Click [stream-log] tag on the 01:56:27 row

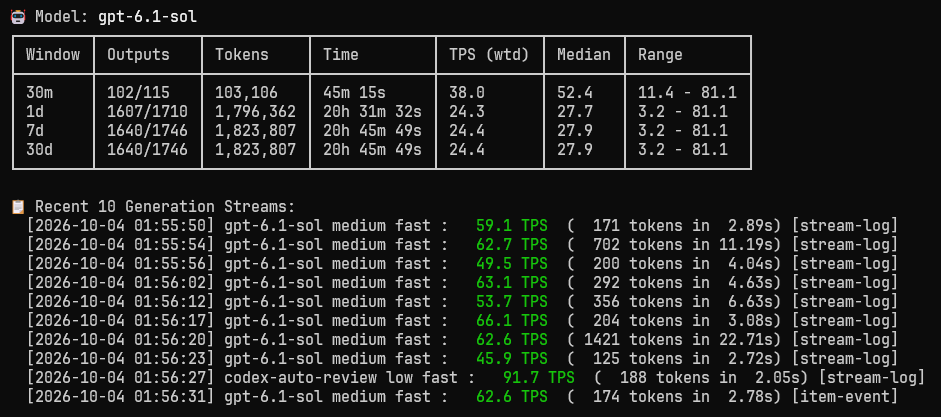[x=871, y=377]
